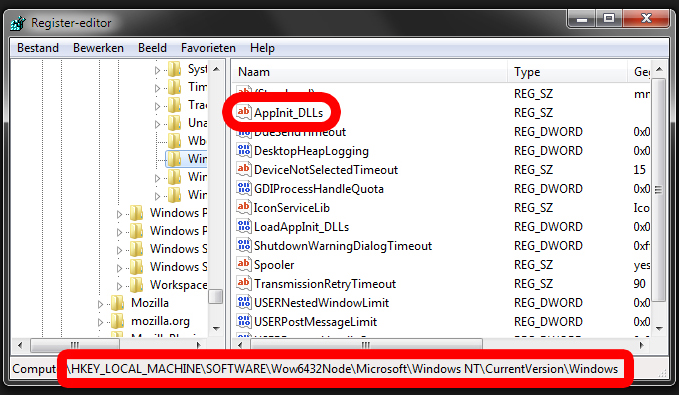Select the Spooler string value icon
The height and width of the screenshot is (395, 679).
click(243, 264)
